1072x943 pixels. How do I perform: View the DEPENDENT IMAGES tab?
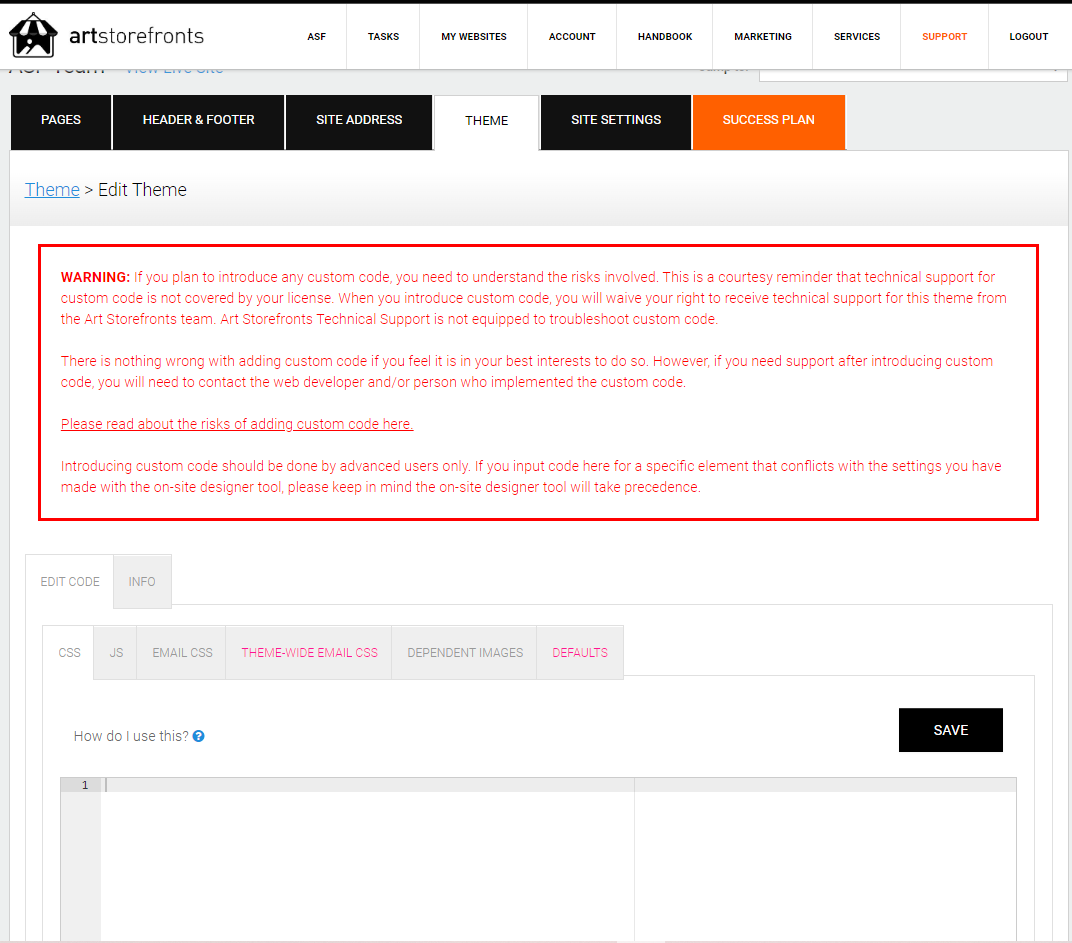click(x=464, y=652)
